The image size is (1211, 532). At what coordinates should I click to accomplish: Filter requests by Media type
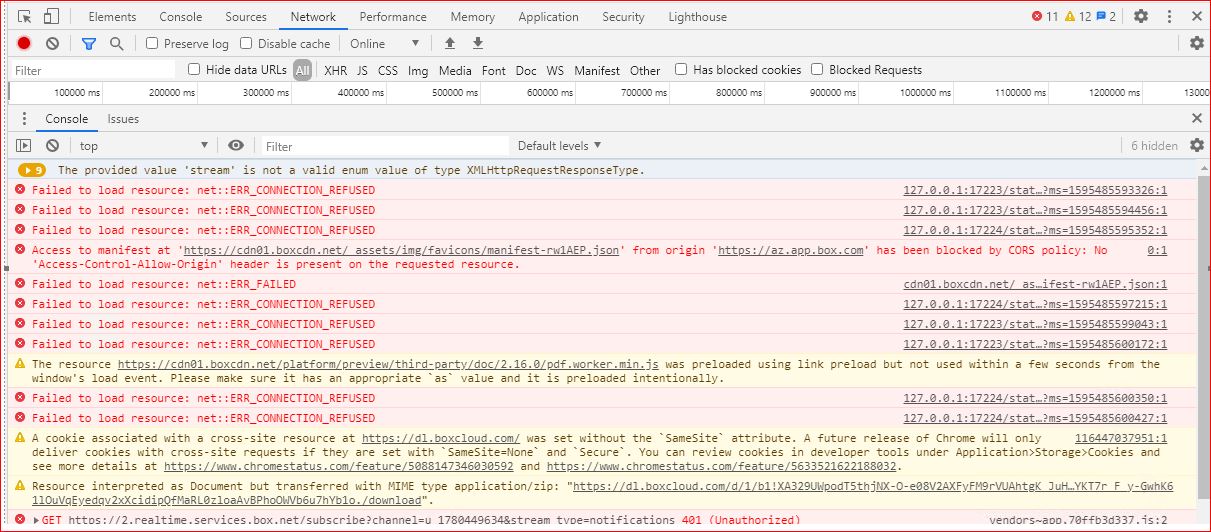click(455, 70)
